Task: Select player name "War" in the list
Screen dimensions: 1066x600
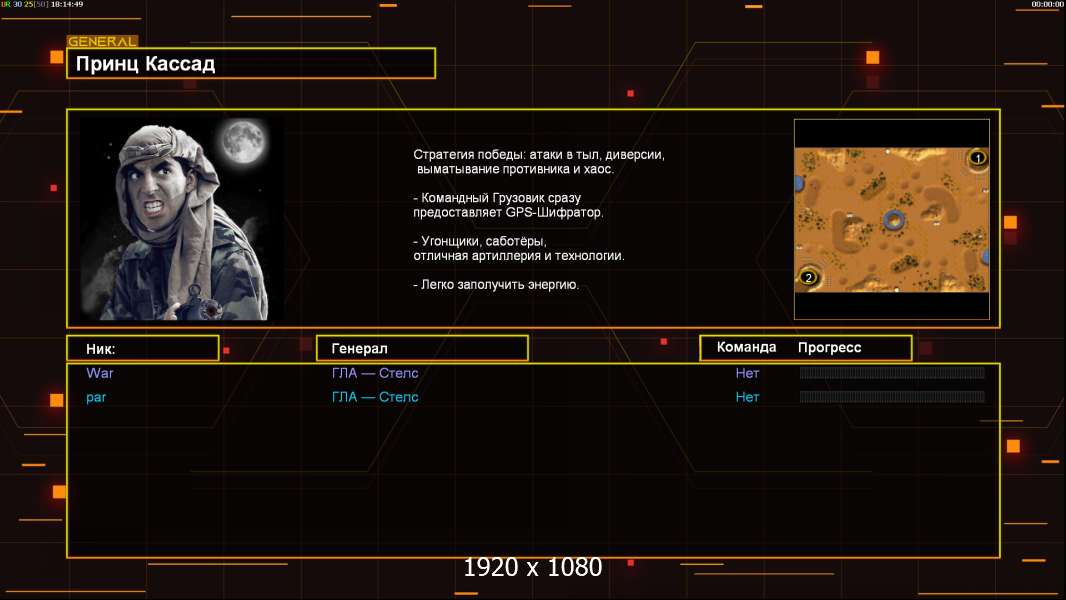Action: point(100,373)
